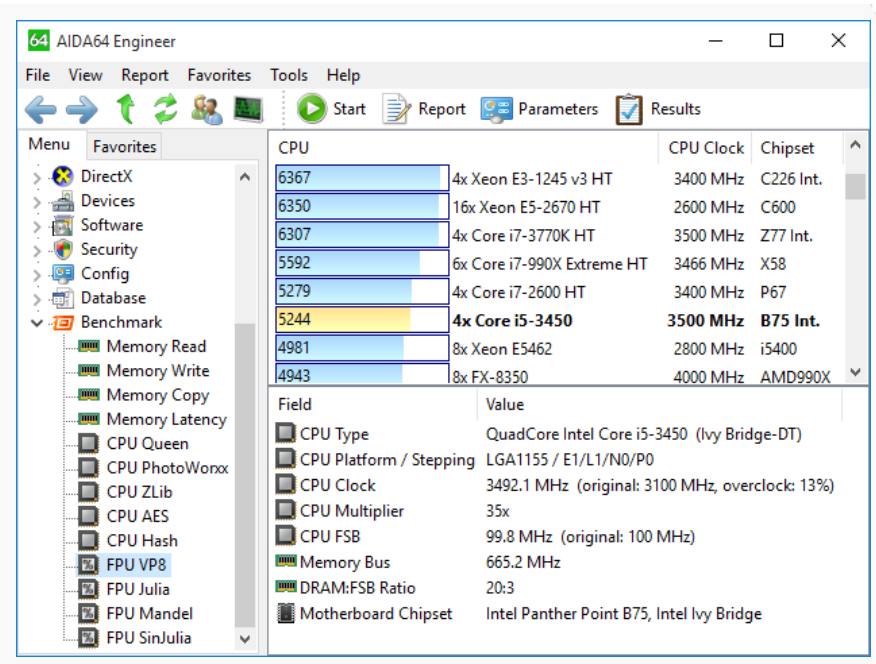Expand the Config tree node
Screen dimensions: 876x664
click(x=37, y=275)
